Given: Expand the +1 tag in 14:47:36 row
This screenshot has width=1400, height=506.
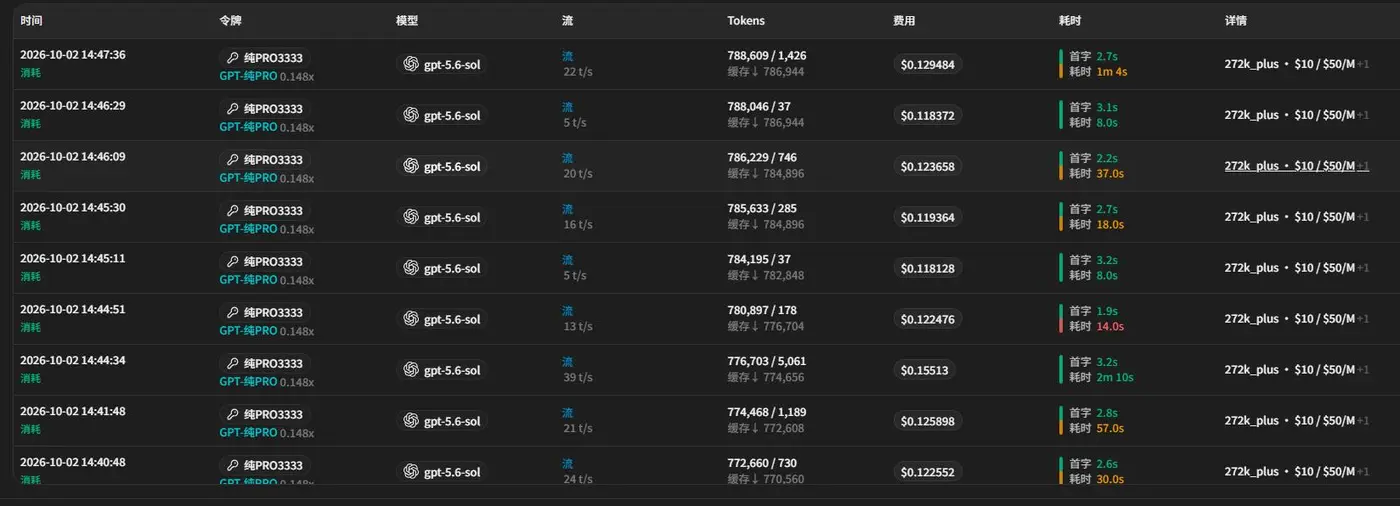Looking at the screenshot, I should tap(1363, 64).
